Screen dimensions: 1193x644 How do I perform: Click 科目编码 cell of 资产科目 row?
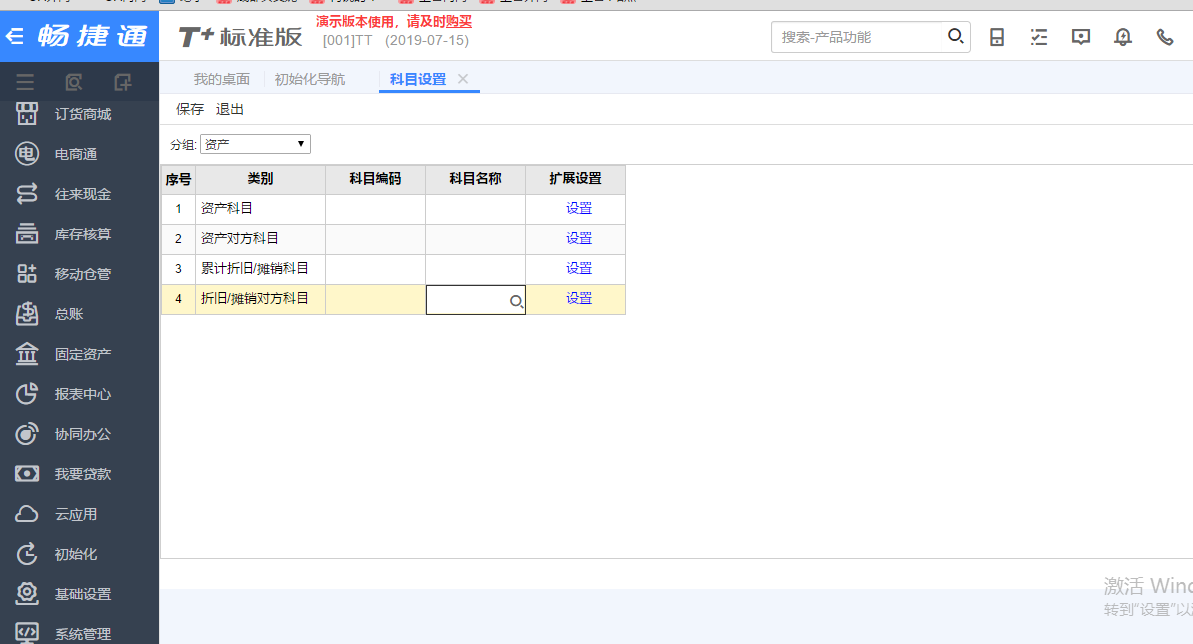(375, 209)
